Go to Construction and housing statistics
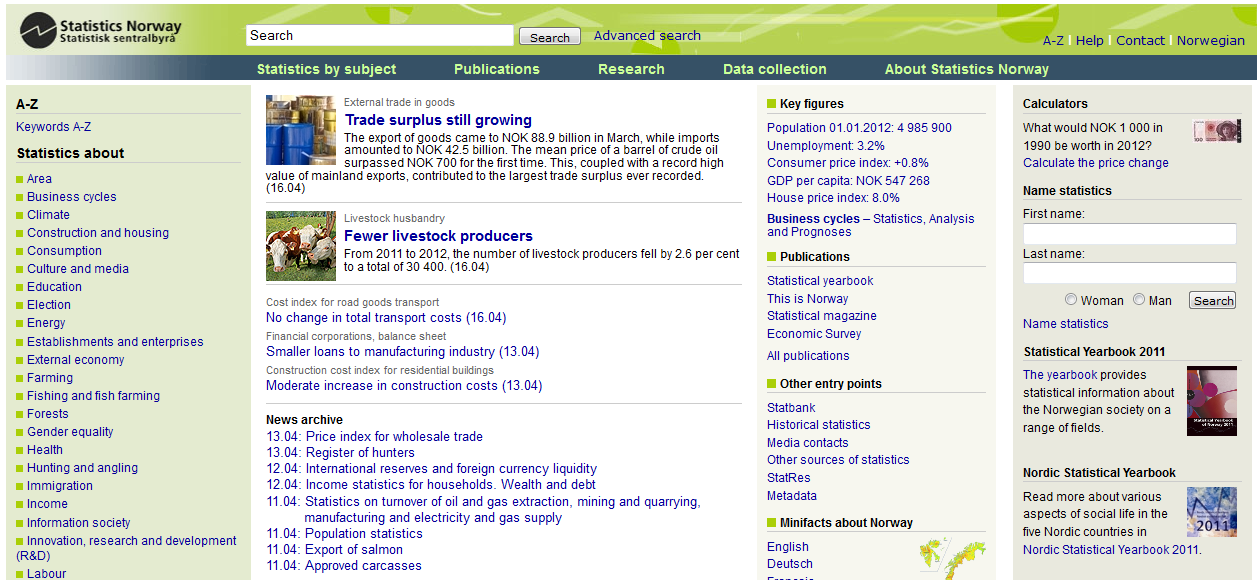 click(98, 233)
